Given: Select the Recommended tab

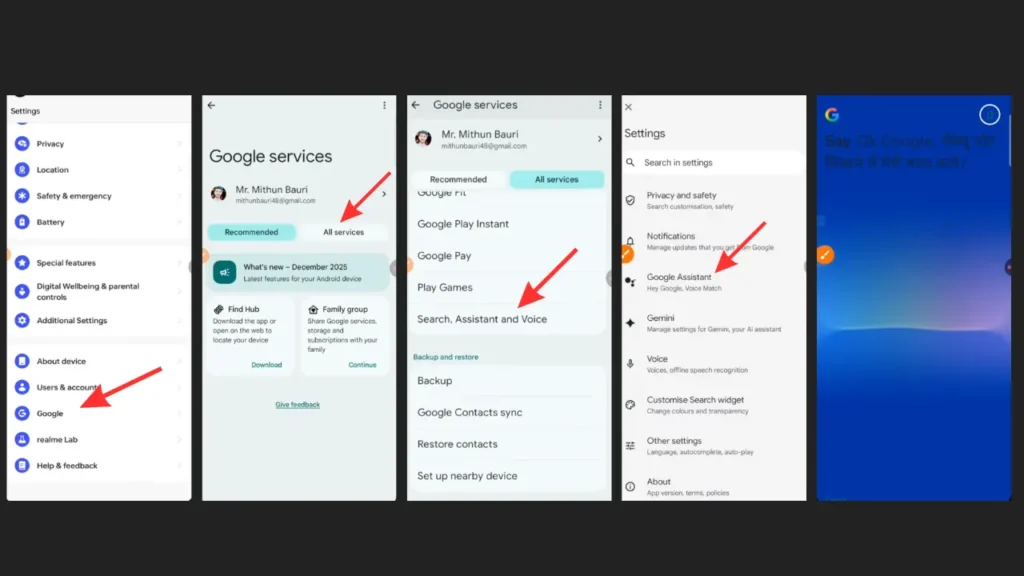Looking at the screenshot, I should 252,232.
